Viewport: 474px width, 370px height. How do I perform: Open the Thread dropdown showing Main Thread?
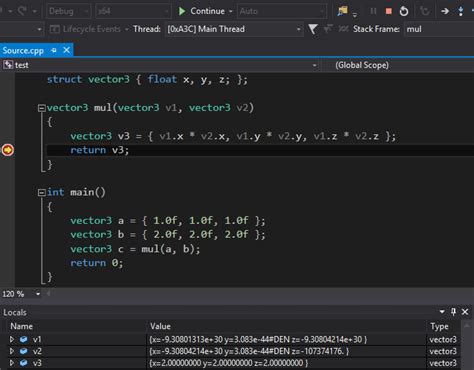(234, 29)
